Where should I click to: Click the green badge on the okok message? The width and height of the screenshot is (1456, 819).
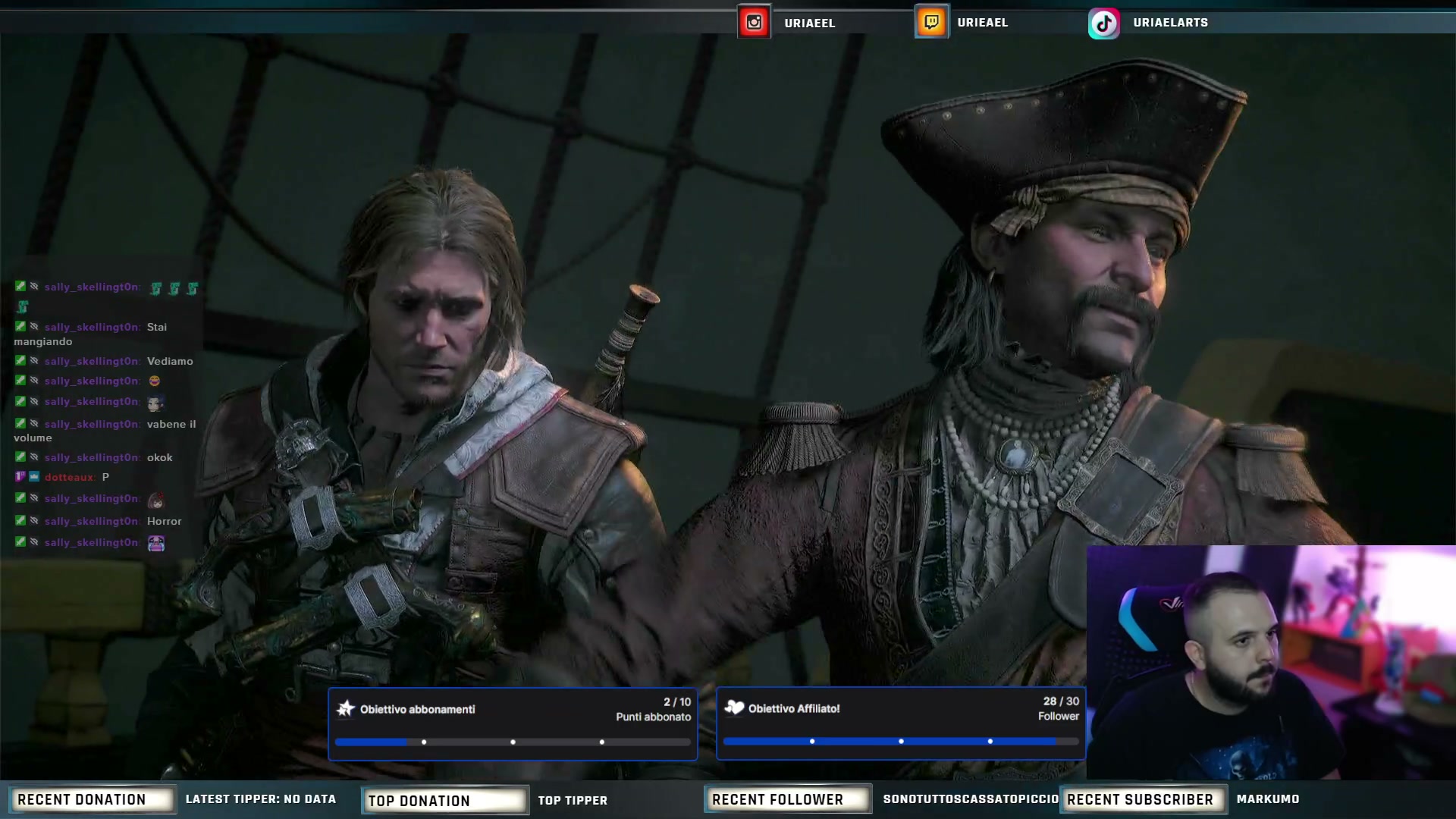pos(20,457)
